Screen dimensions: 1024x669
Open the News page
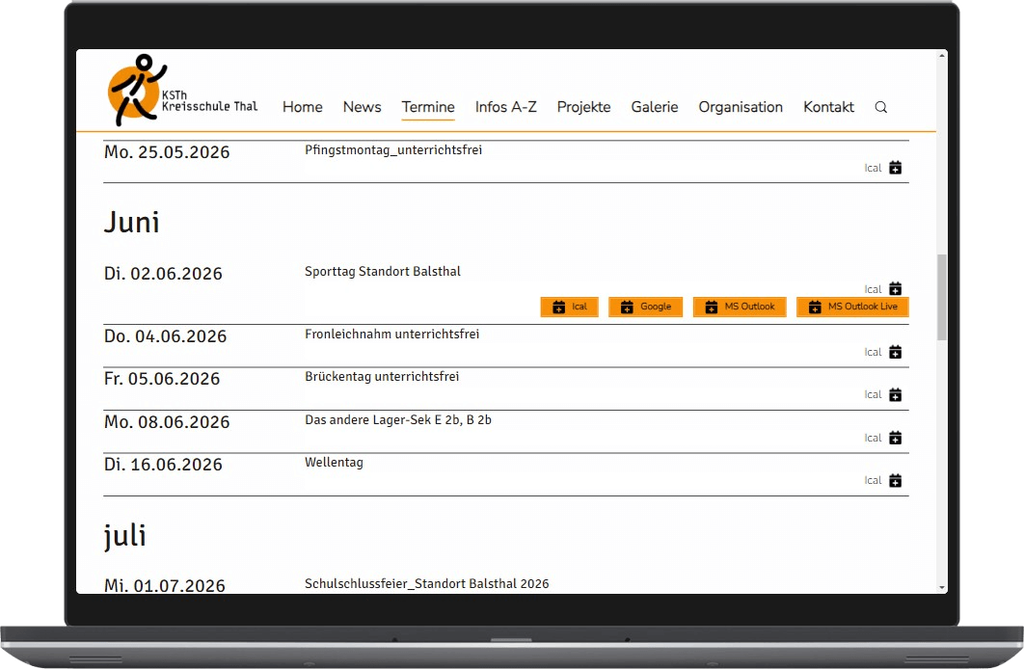point(362,107)
